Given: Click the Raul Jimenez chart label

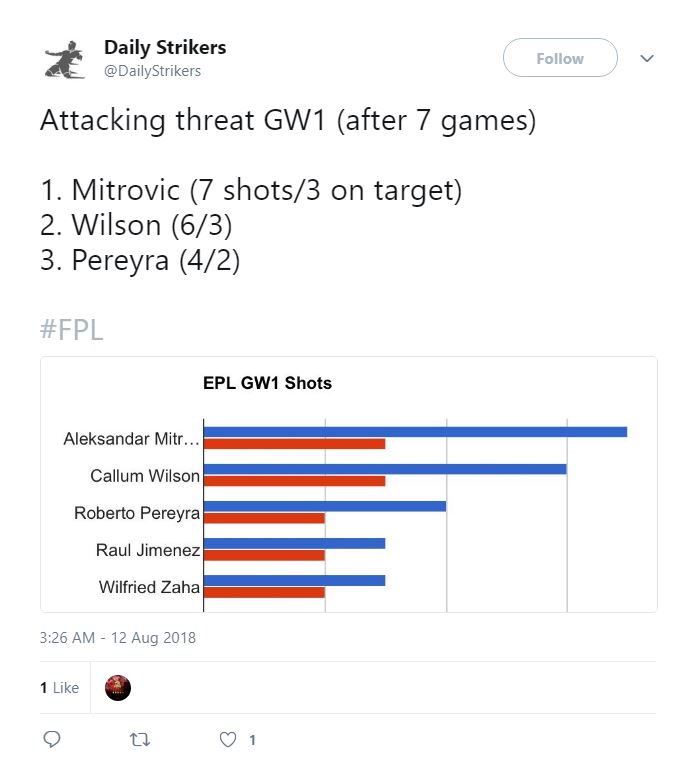Looking at the screenshot, I should click(148, 550).
